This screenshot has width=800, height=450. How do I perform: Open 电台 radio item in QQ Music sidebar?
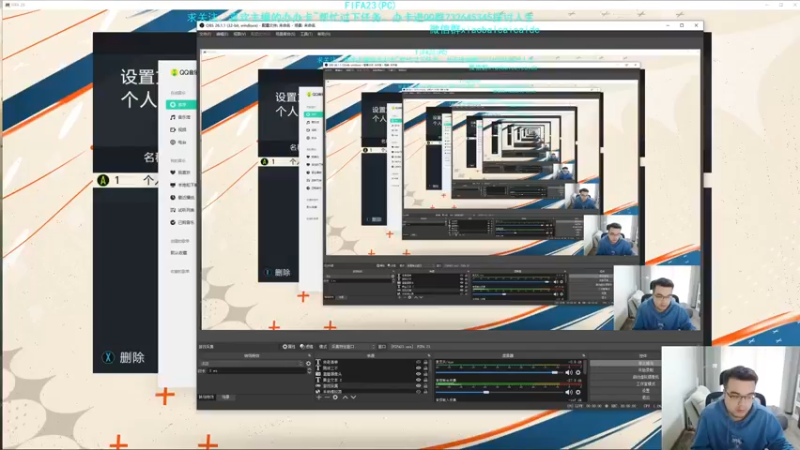[179, 142]
